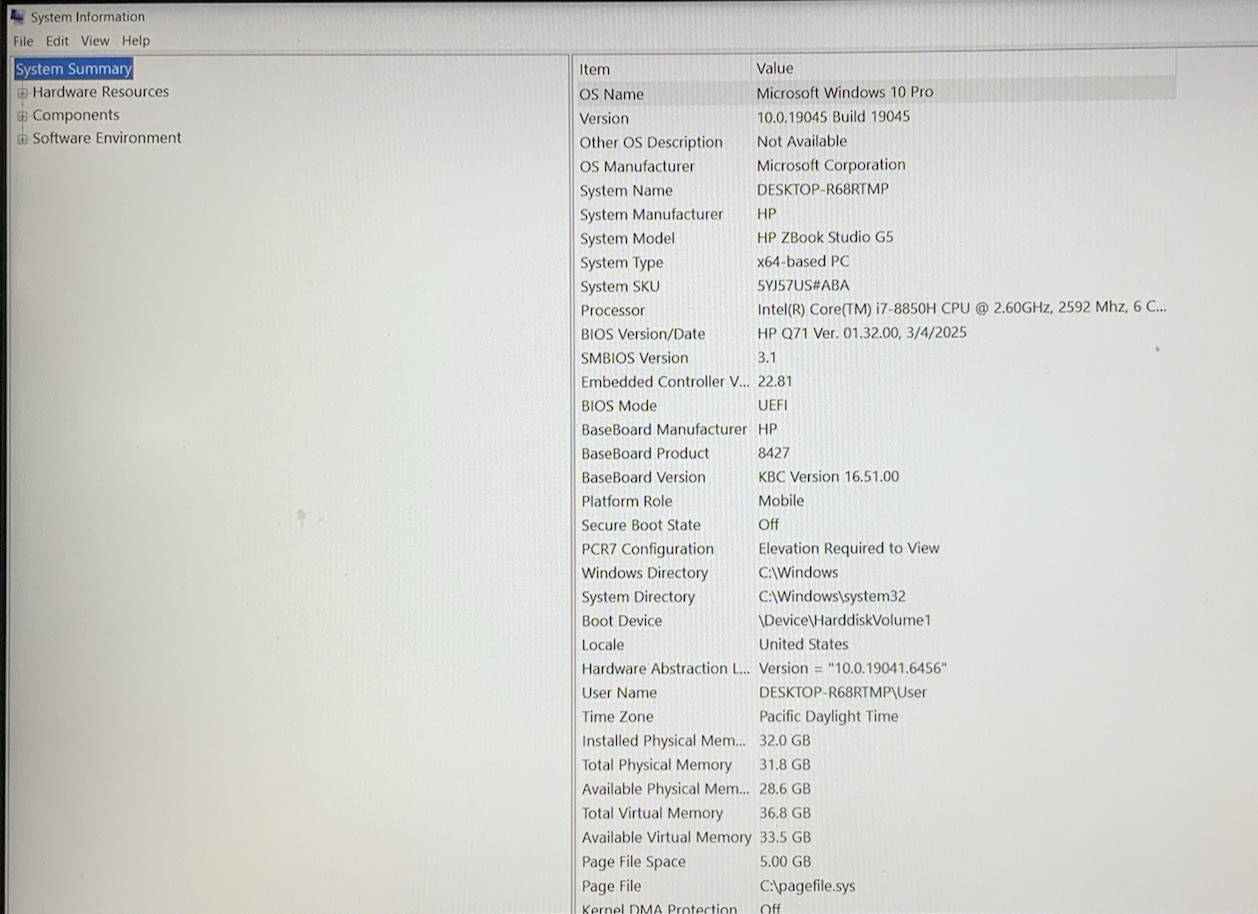This screenshot has width=1258, height=914.
Task: Select the SMBIOS Version row
Action: (875, 358)
